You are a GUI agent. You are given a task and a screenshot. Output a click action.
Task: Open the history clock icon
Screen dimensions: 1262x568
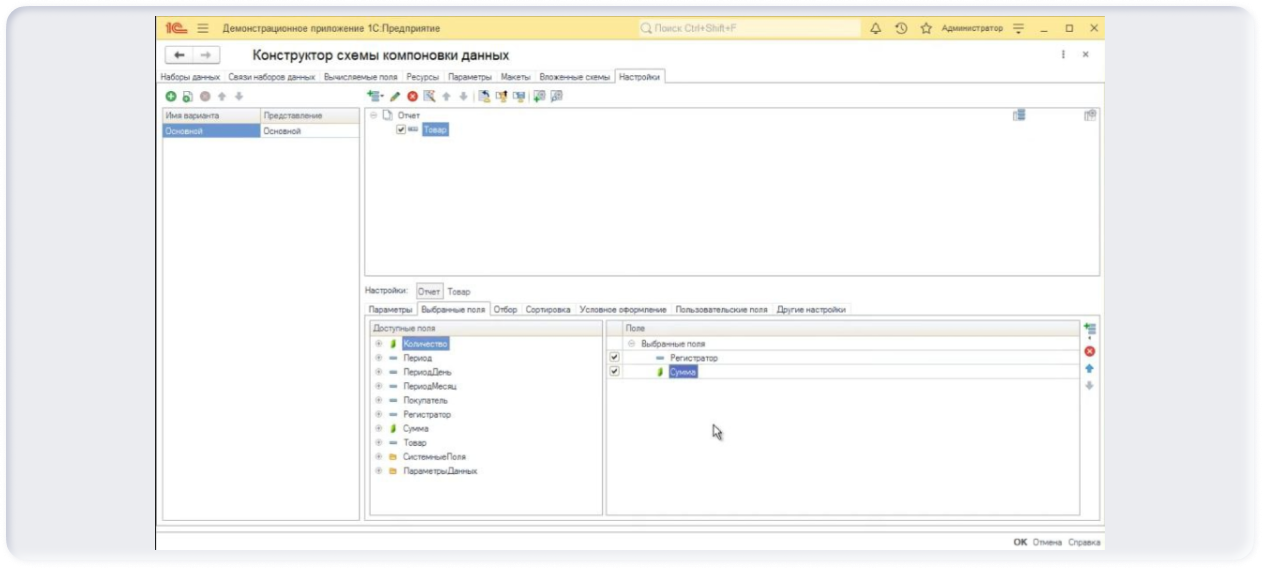point(901,28)
